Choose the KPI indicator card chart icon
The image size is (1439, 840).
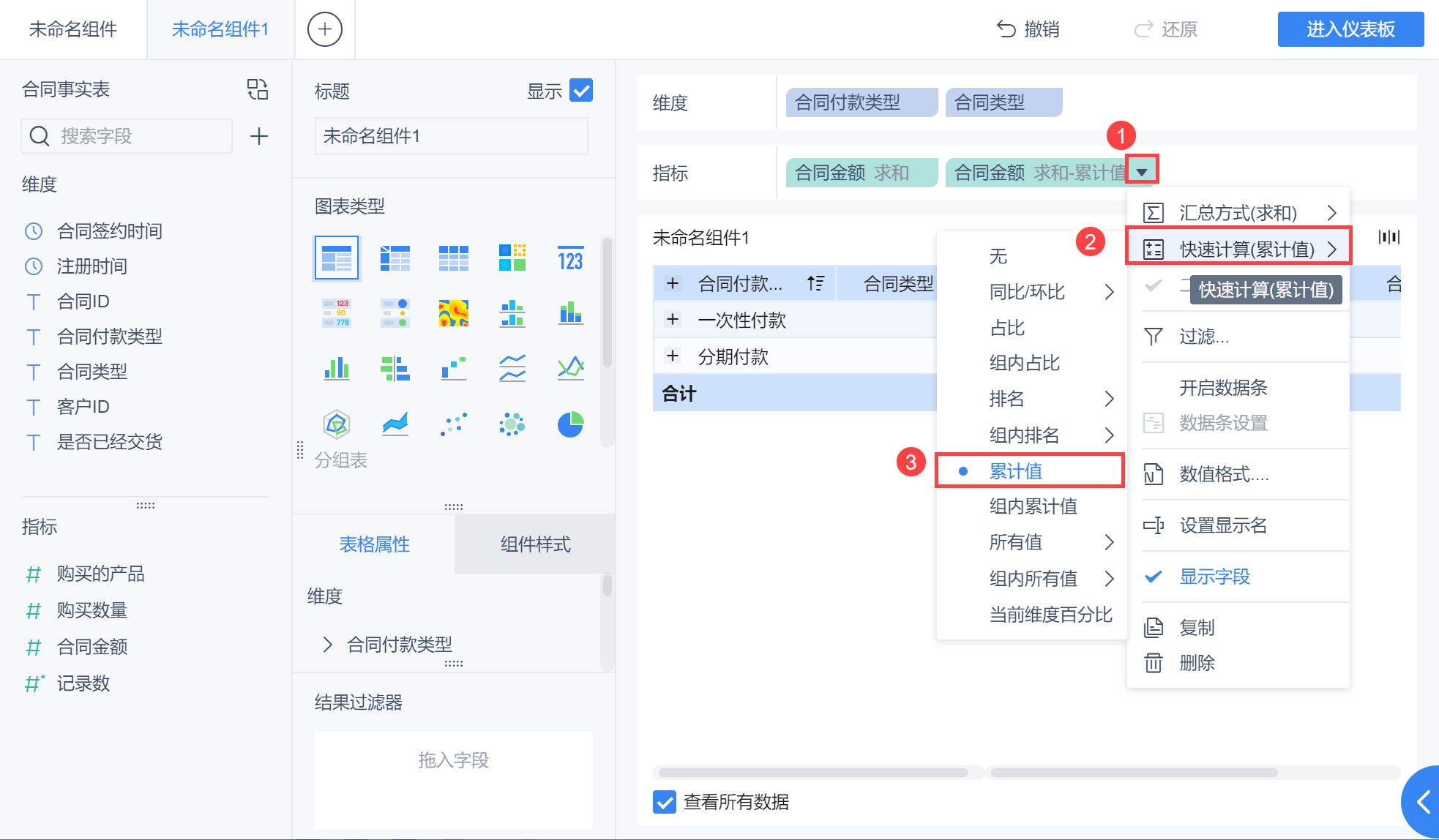coord(570,259)
